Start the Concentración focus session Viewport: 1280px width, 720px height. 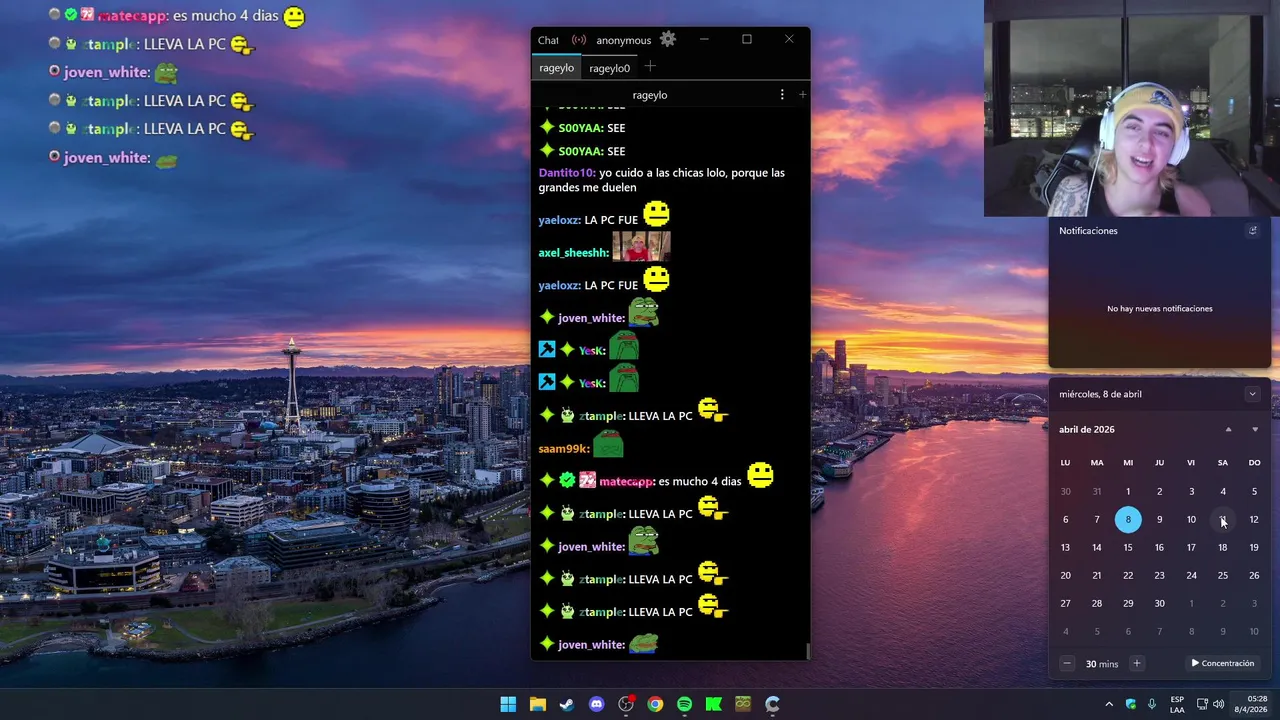click(1222, 663)
